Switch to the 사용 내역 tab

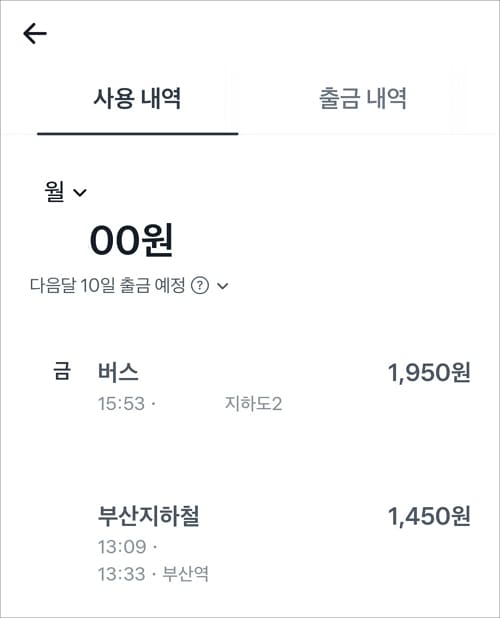138,99
